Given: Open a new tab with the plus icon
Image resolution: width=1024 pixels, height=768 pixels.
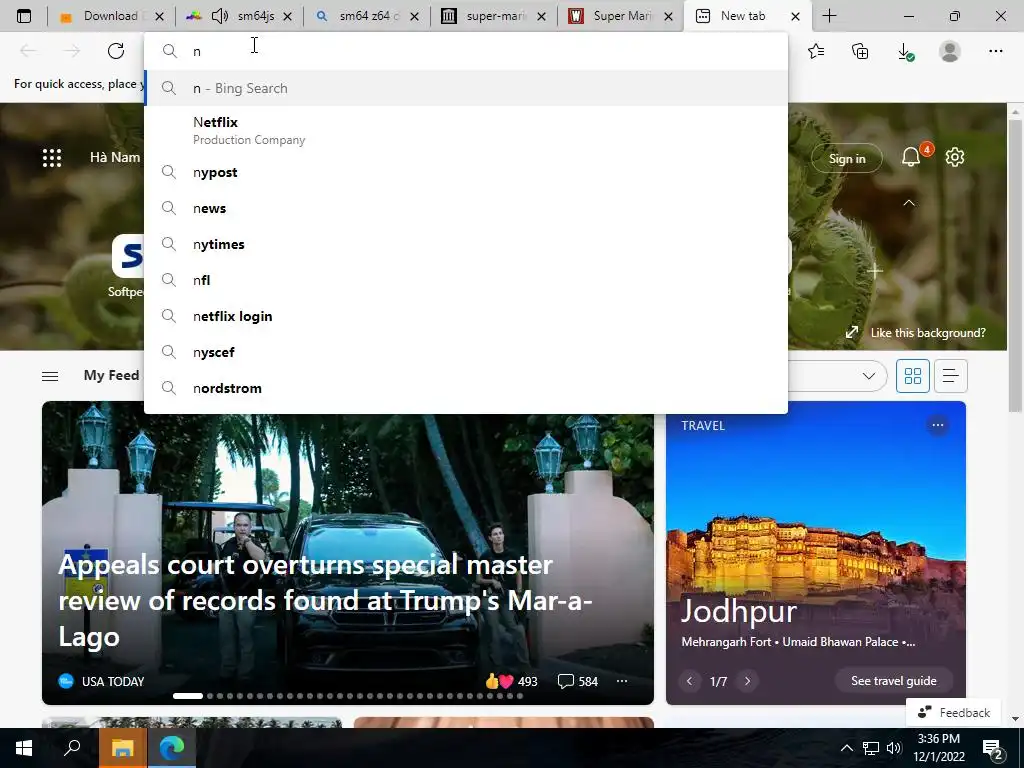Looking at the screenshot, I should (829, 16).
